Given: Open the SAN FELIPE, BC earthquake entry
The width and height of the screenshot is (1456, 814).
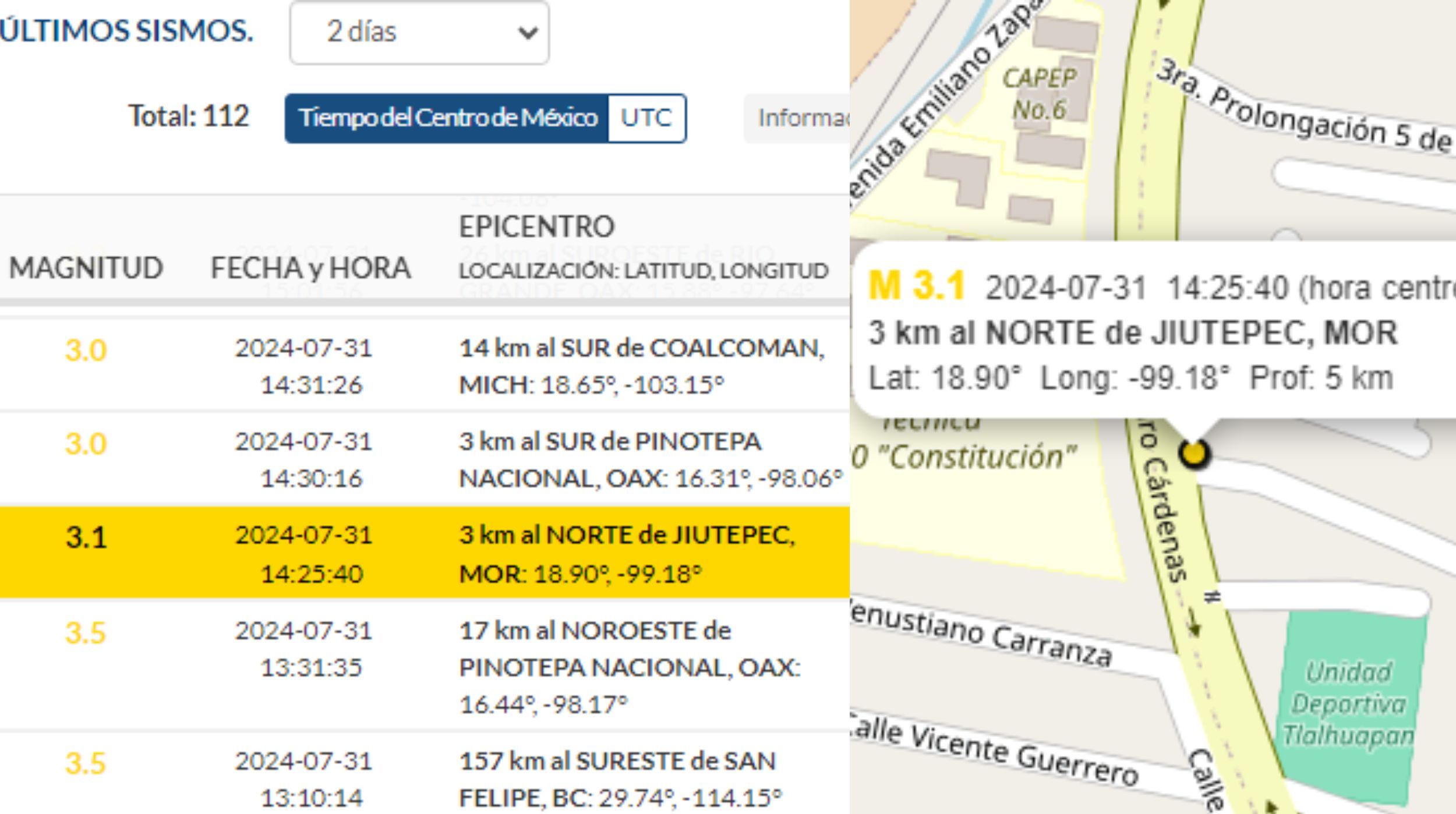Looking at the screenshot, I should click(x=620, y=778).
